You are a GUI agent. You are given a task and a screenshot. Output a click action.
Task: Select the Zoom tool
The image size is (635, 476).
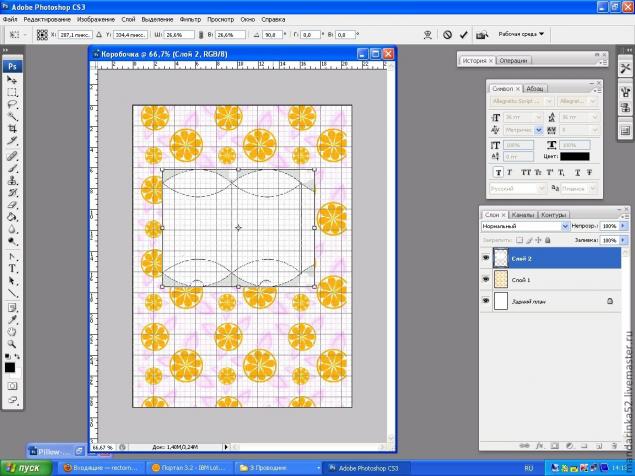click(x=12, y=344)
